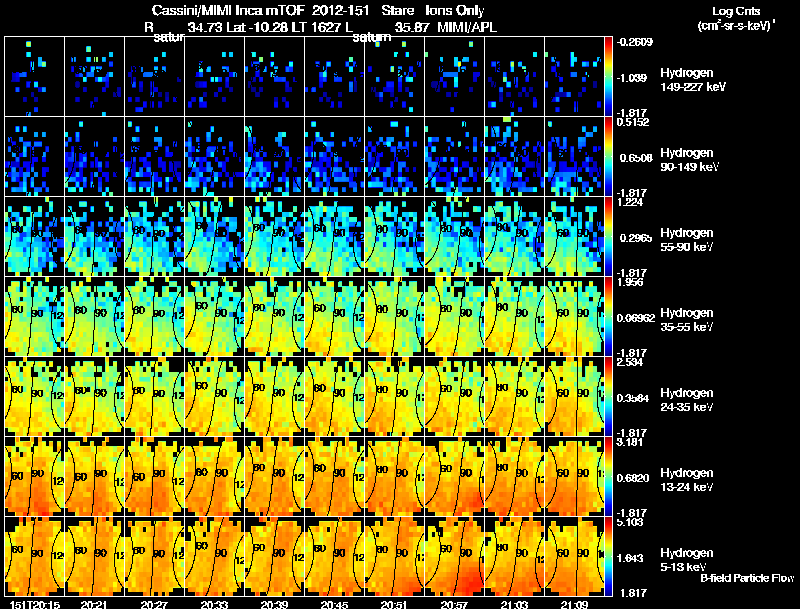Open the 13-24 keV panel at 20:15

tap(34, 476)
